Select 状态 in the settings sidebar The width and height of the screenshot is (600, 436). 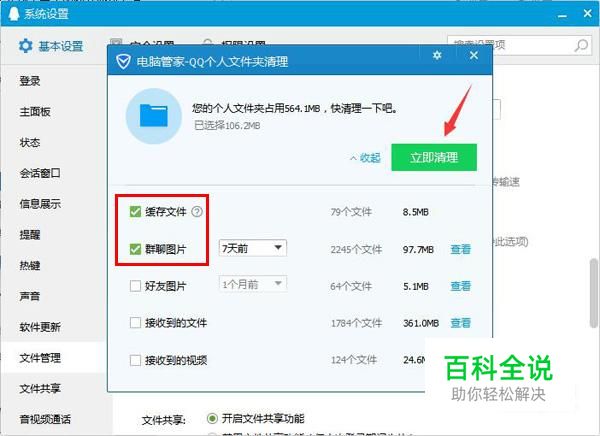coord(30,142)
